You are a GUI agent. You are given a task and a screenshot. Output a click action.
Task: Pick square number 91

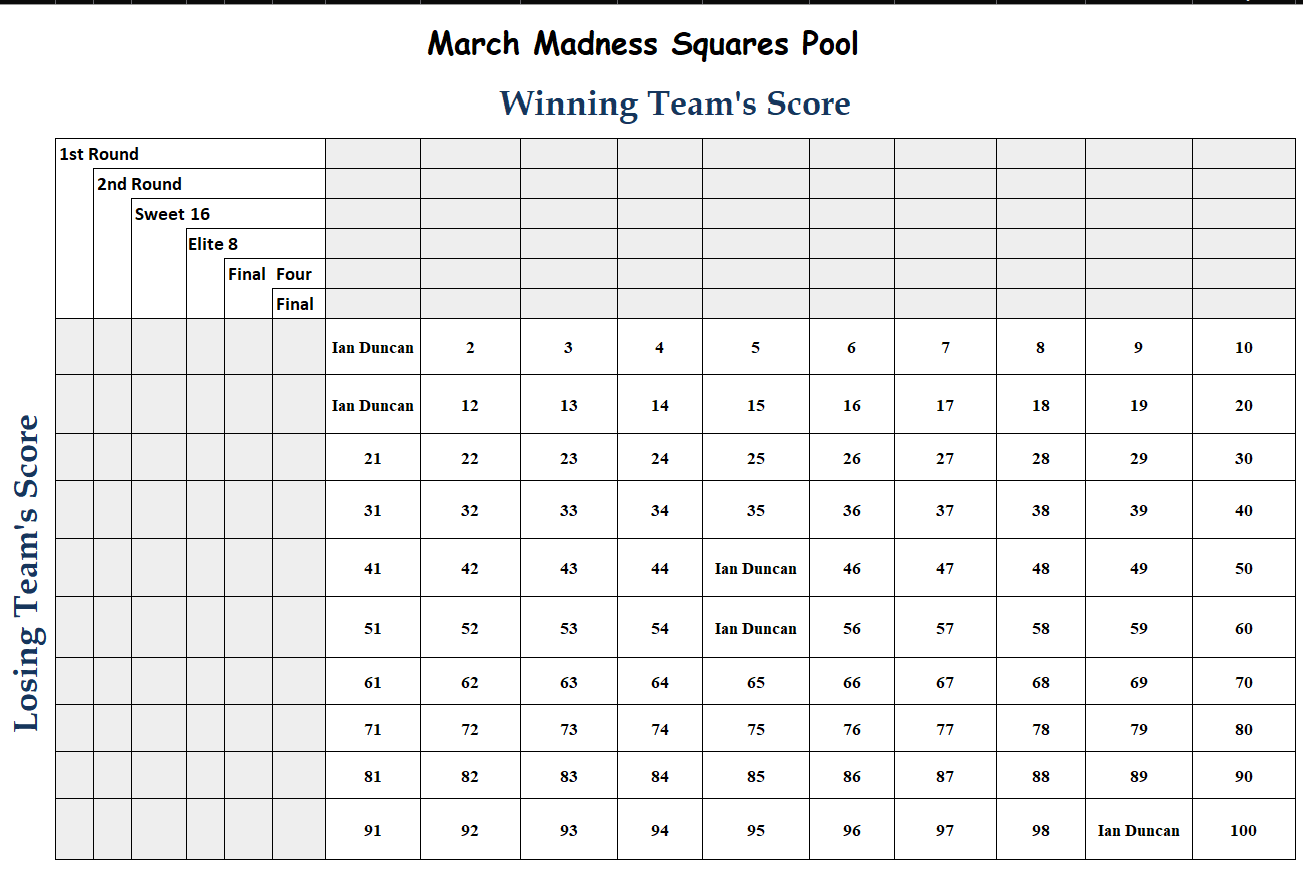(x=372, y=830)
